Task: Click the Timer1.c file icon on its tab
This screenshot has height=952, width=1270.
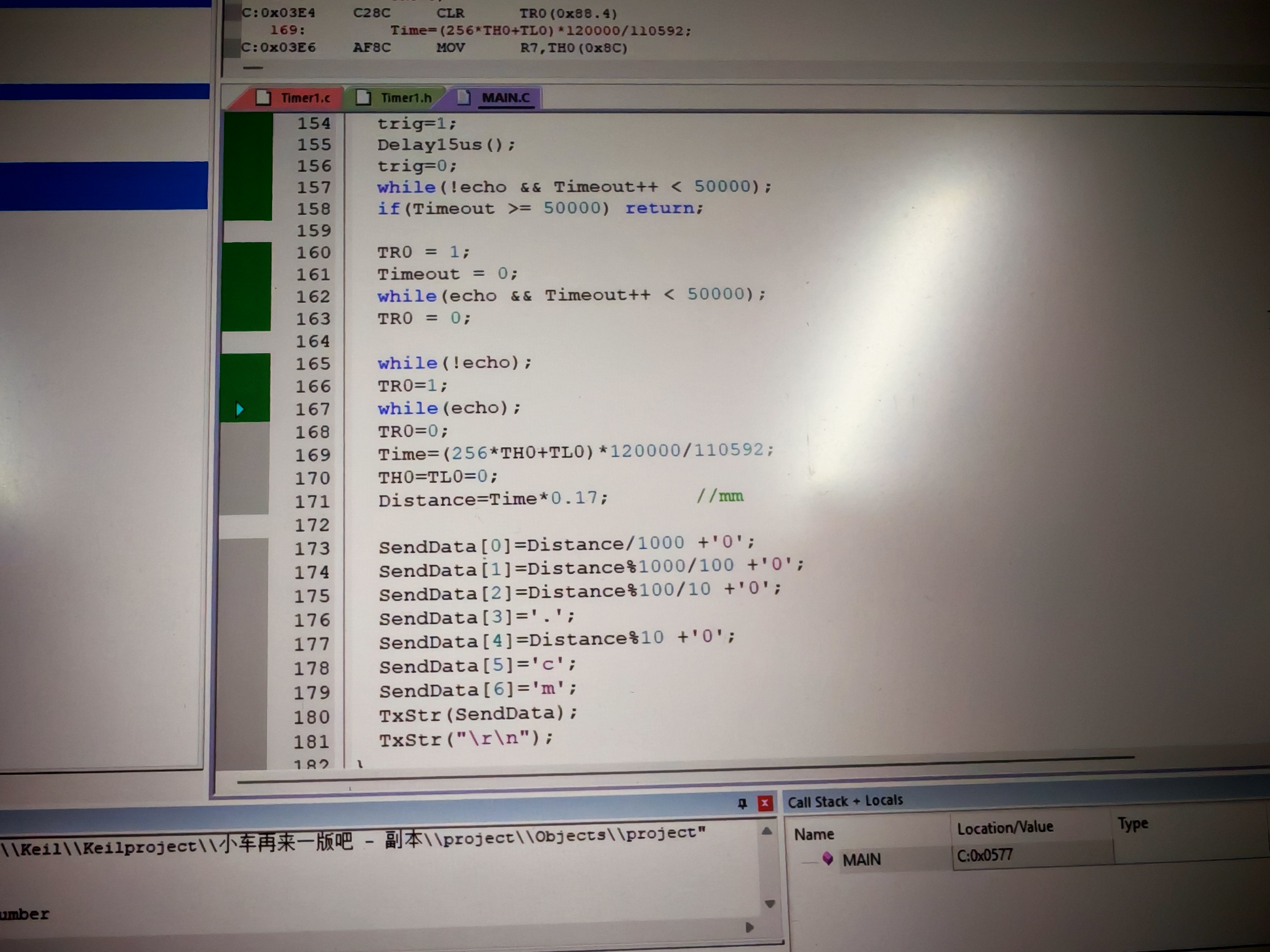Action: click(263, 97)
